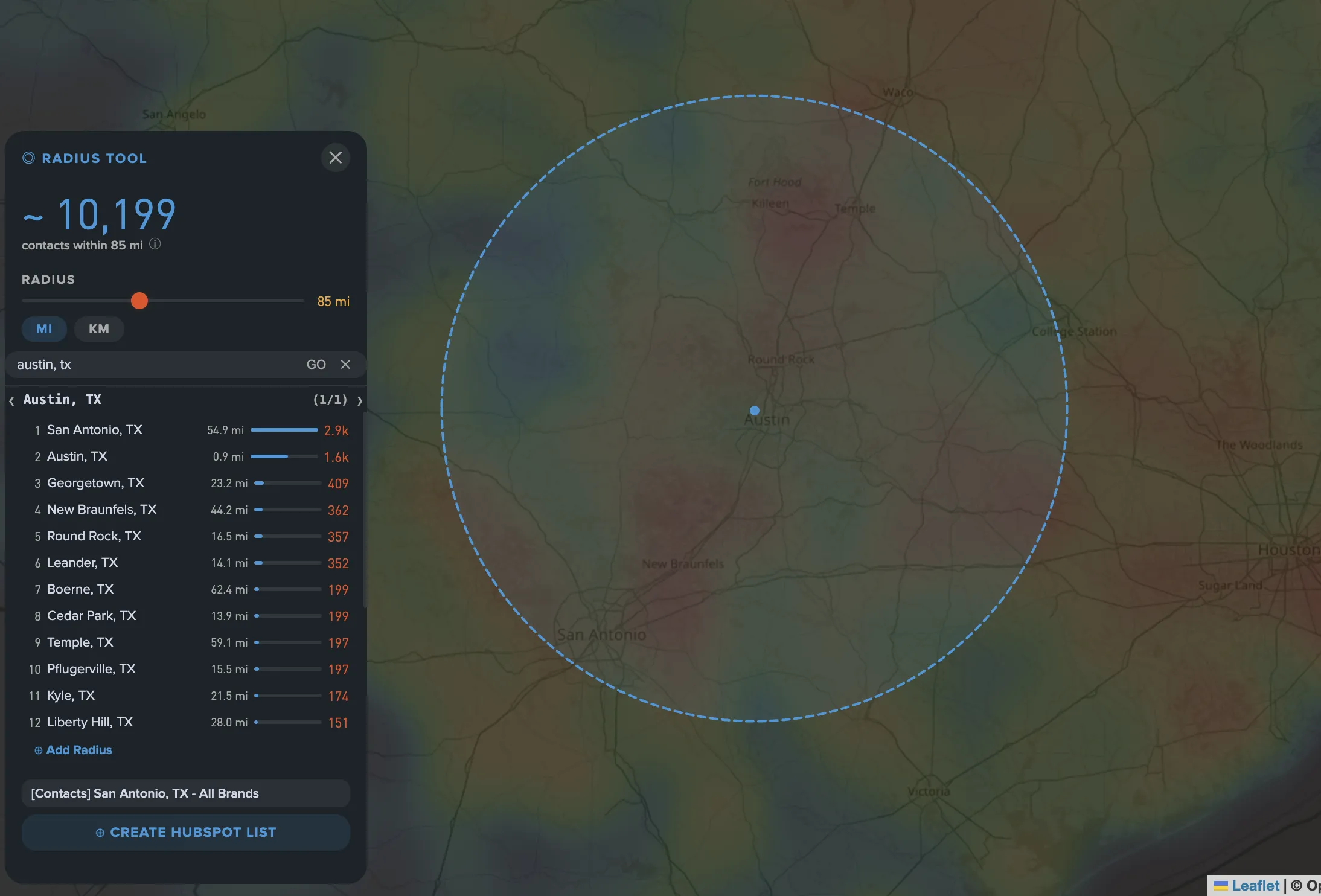Select the Georgetown, TX list row

[x=95, y=482]
